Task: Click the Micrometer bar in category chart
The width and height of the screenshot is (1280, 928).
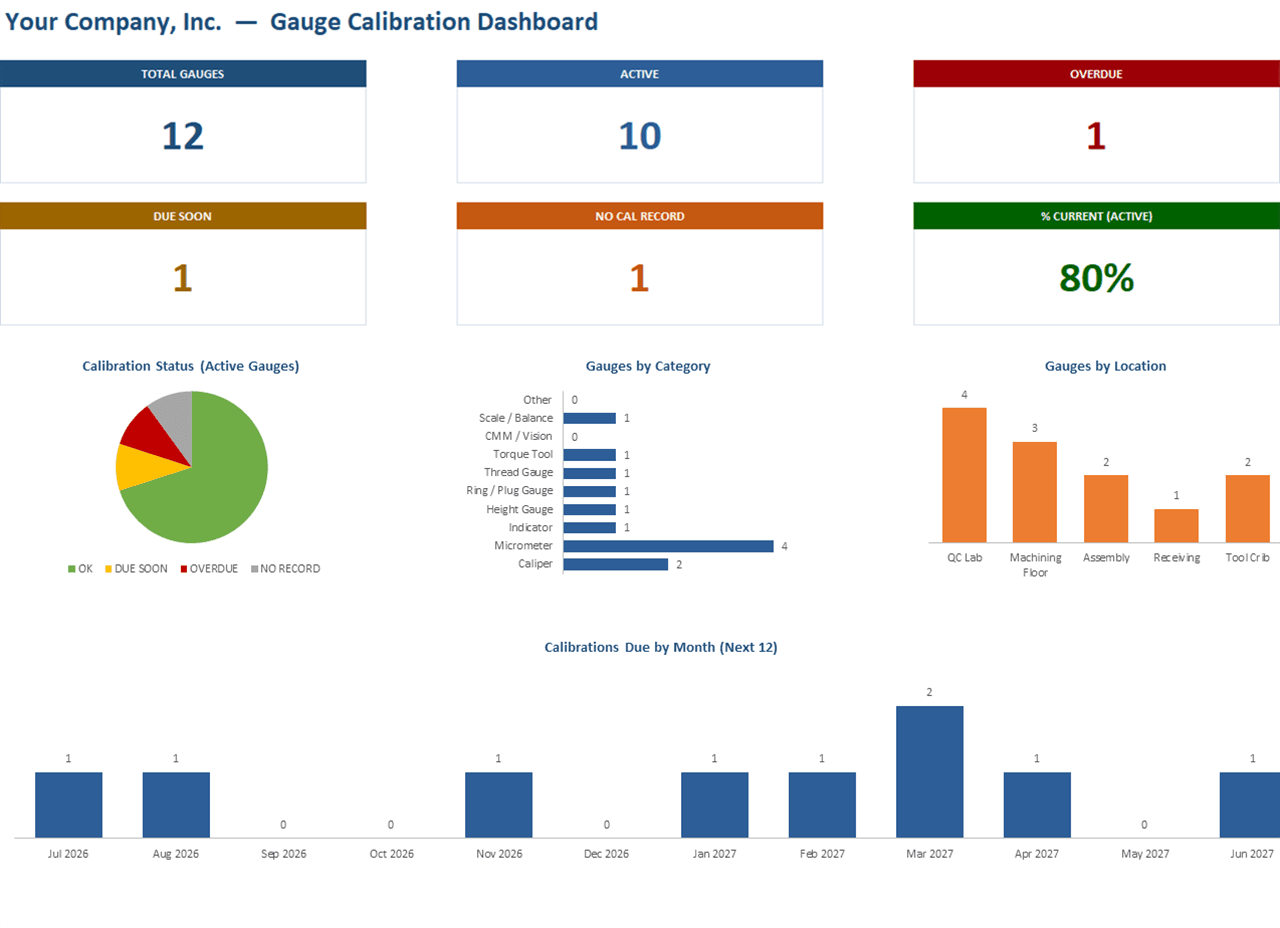Action: pyautogui.click(x=668, y=546)
